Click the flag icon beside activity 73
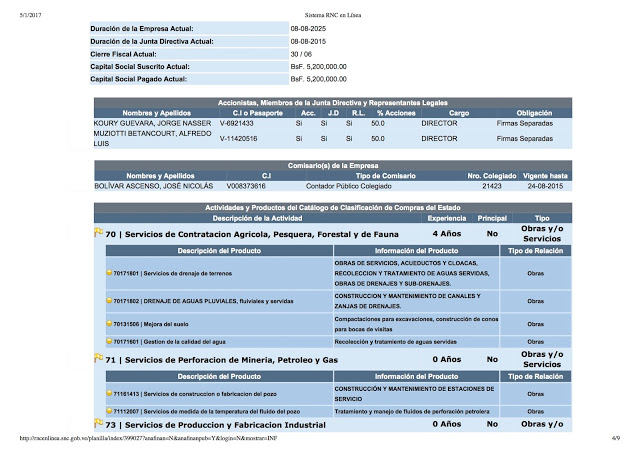This screenshot has height=453, width=640. 98,423
